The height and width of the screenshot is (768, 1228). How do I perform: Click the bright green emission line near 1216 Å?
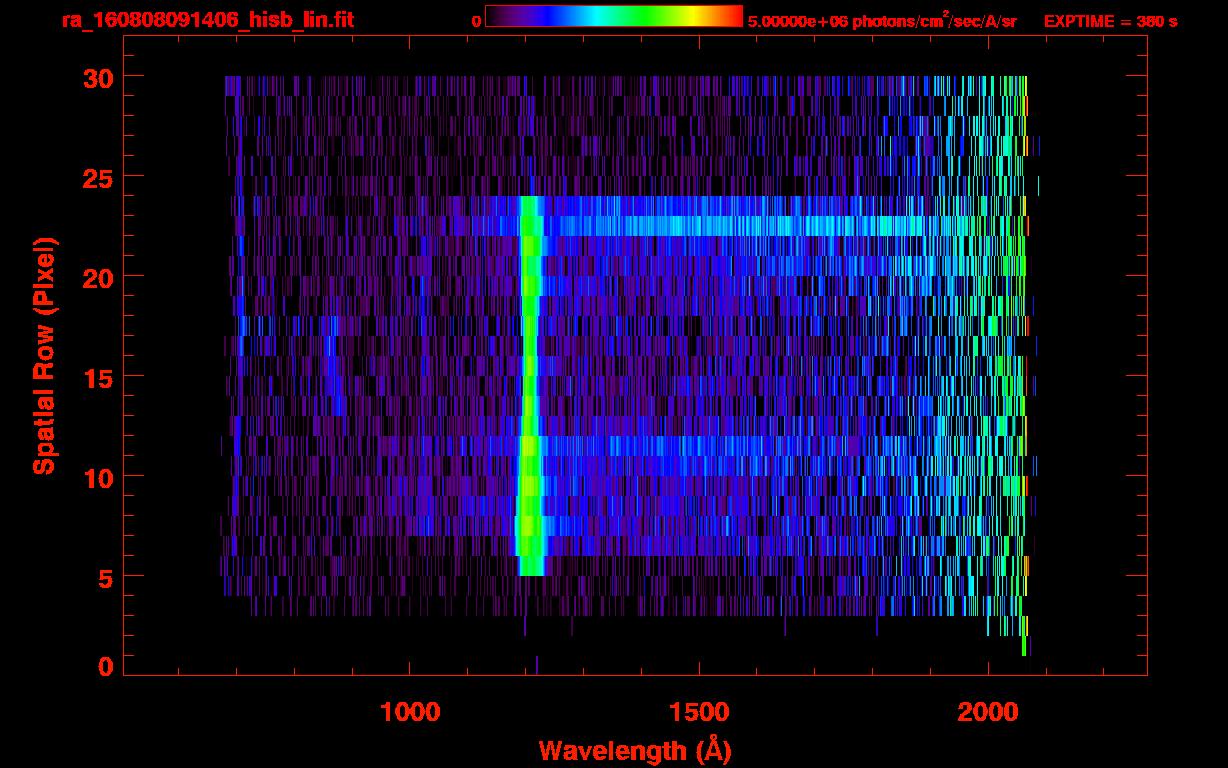pyautogui.click(x=530, y=385)
